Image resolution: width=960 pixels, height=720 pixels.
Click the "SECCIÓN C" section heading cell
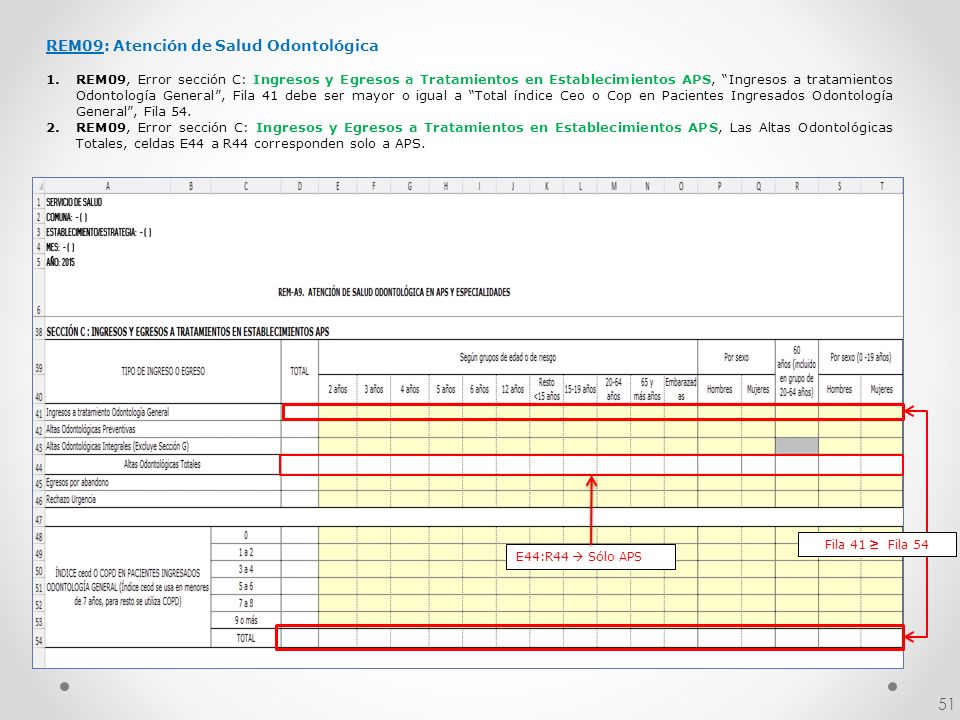187,332
